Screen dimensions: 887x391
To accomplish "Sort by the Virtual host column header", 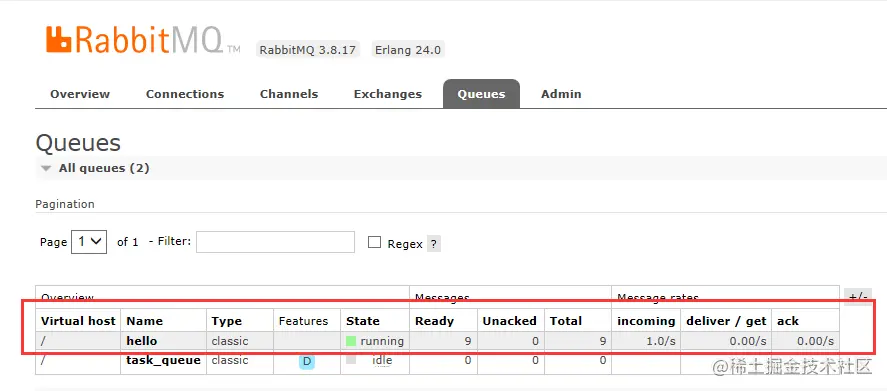I will point(78,321).
